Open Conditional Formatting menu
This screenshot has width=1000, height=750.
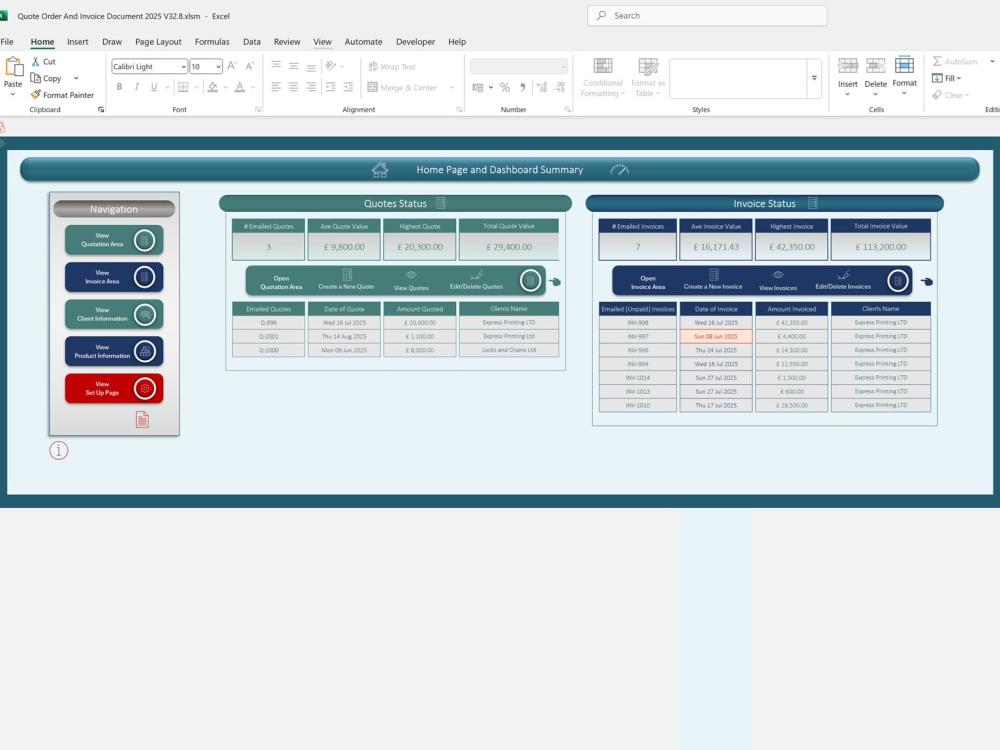(602, 78)
